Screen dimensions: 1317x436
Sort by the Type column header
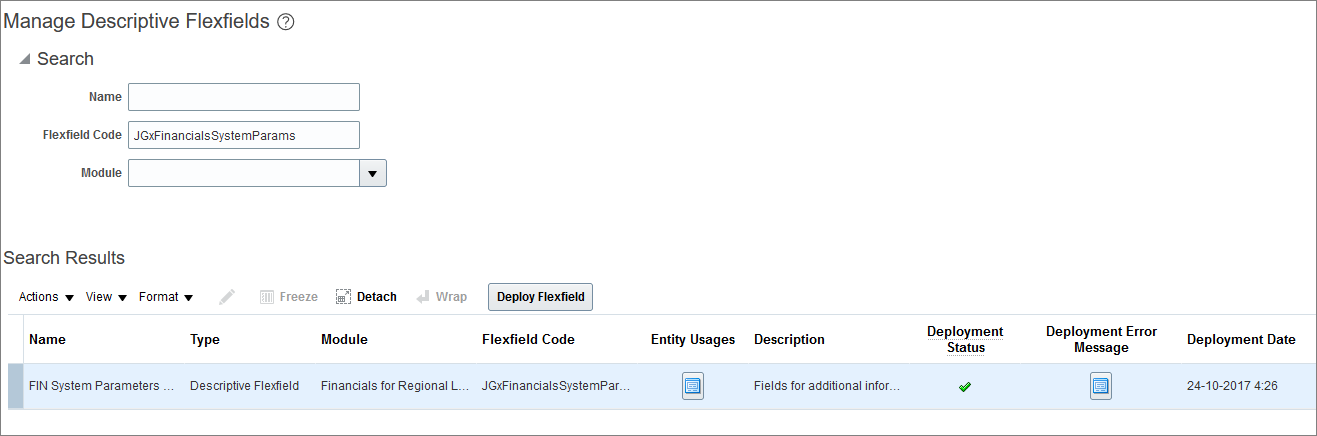[x=205, y=340]
